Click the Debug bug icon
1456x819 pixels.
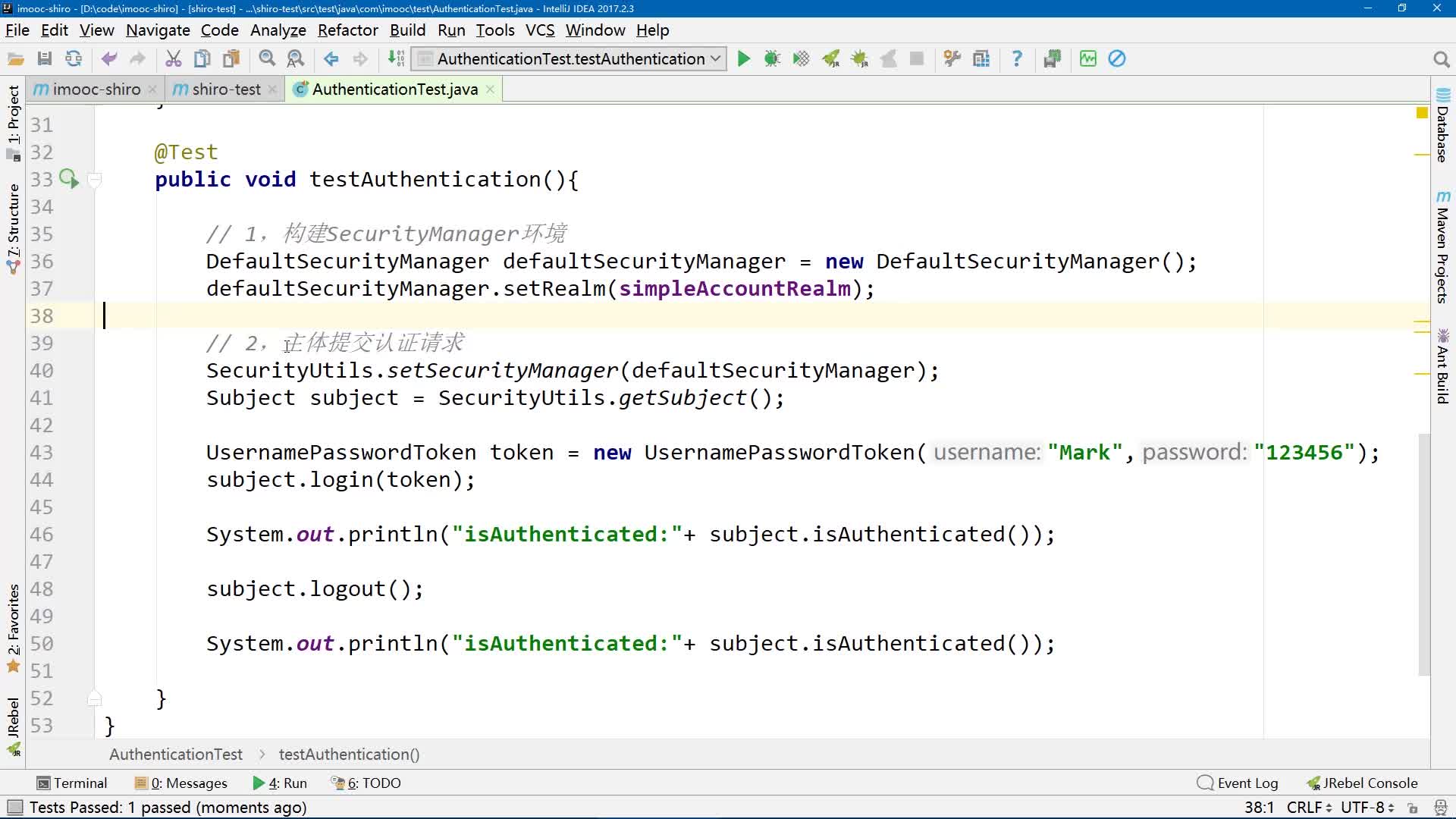click(772, 59)
